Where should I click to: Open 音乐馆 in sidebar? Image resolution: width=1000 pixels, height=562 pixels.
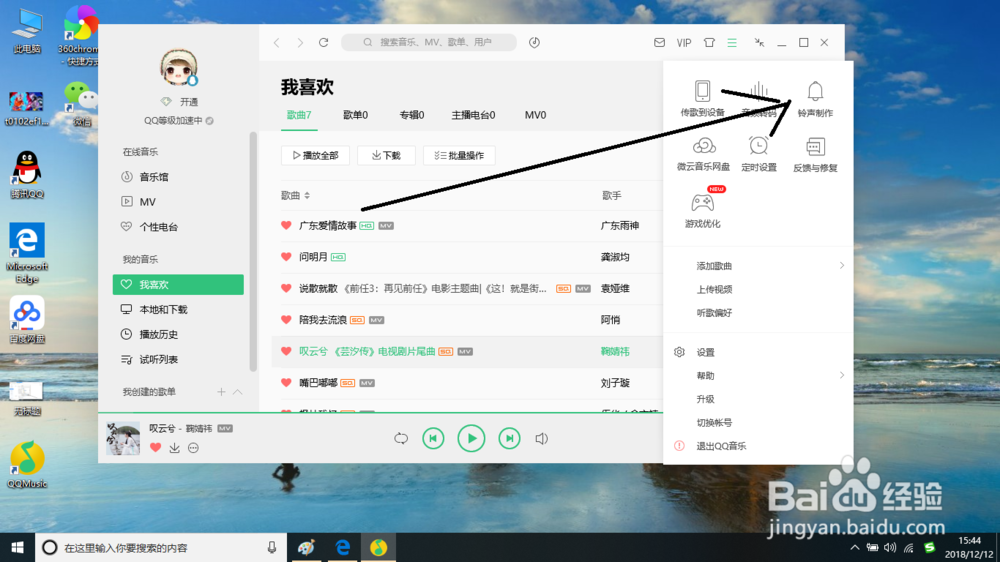(x=154, y=177)
